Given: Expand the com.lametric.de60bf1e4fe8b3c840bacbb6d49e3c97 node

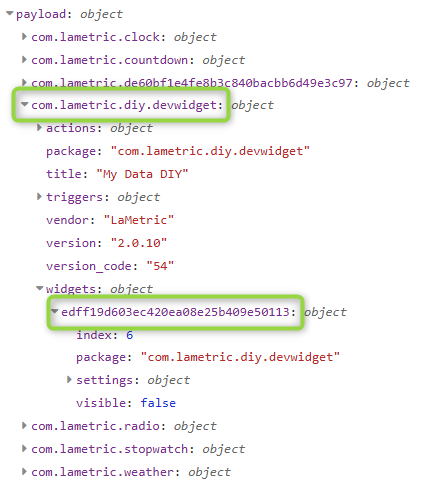Looking at the screenshot, I should click(x=24, y=82).
